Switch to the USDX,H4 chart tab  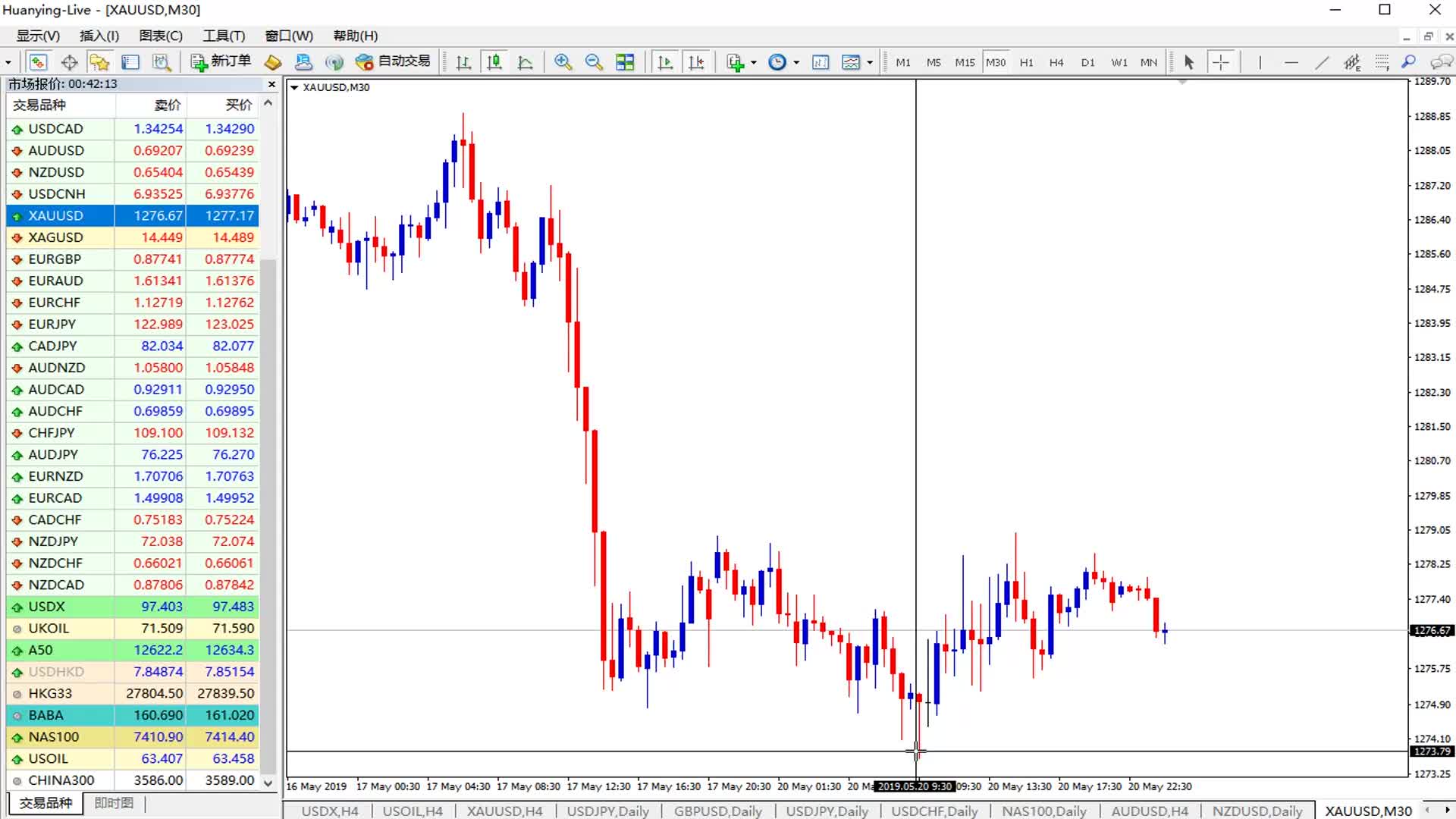coord(329,811)
